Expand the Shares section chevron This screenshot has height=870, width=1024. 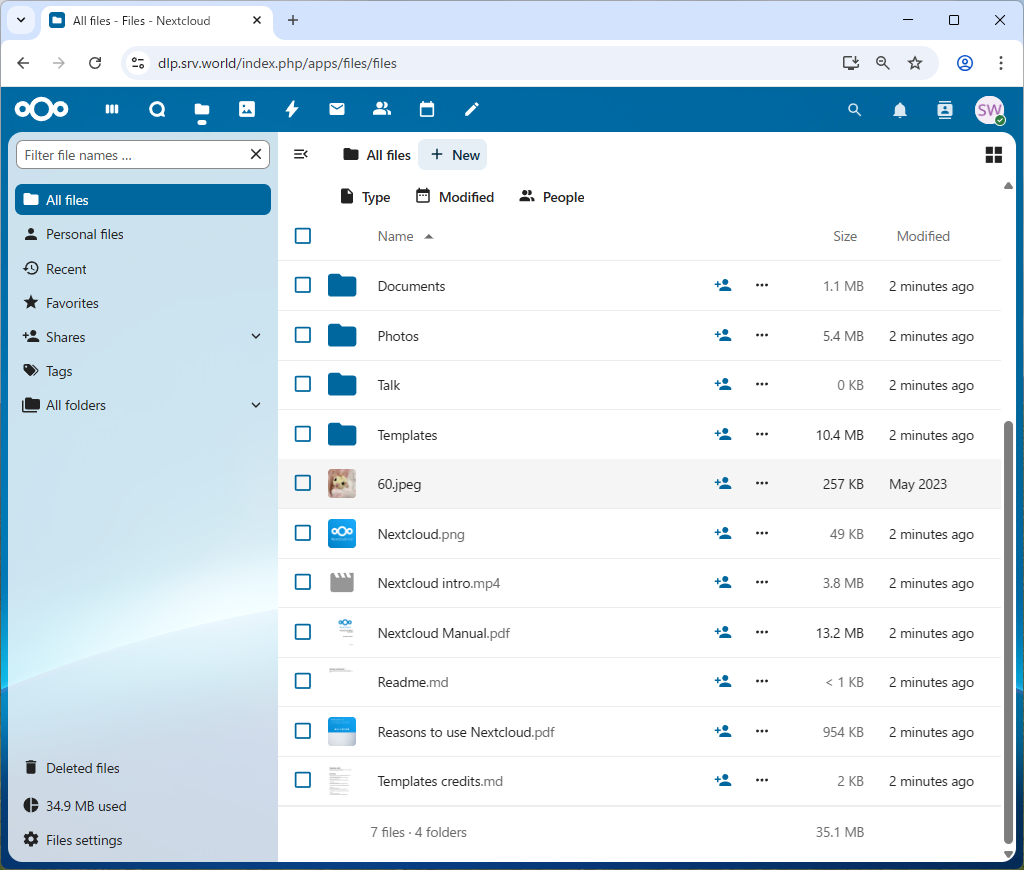pyautogui.click(x=256, y=337)
